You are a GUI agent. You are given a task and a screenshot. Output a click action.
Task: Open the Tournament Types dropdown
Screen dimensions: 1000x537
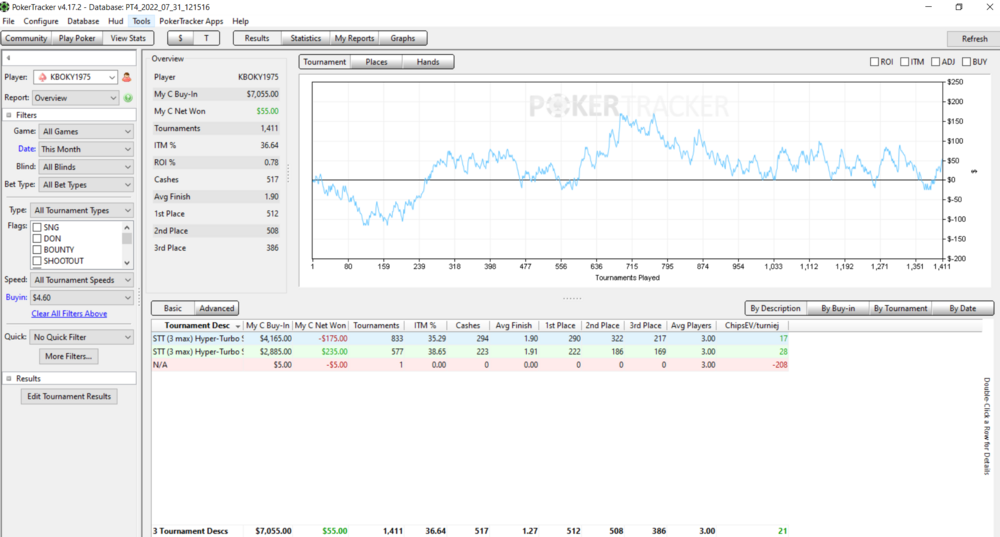(82, 210)
